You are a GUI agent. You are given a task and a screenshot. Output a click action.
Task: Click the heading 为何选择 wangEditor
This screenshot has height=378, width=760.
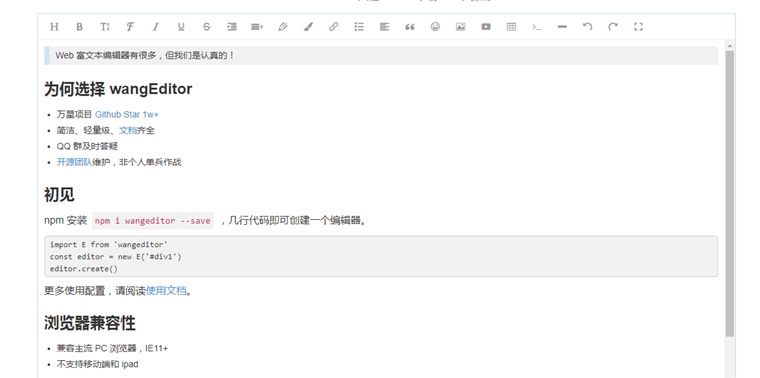pyautogui.click(x=118, y=89)
